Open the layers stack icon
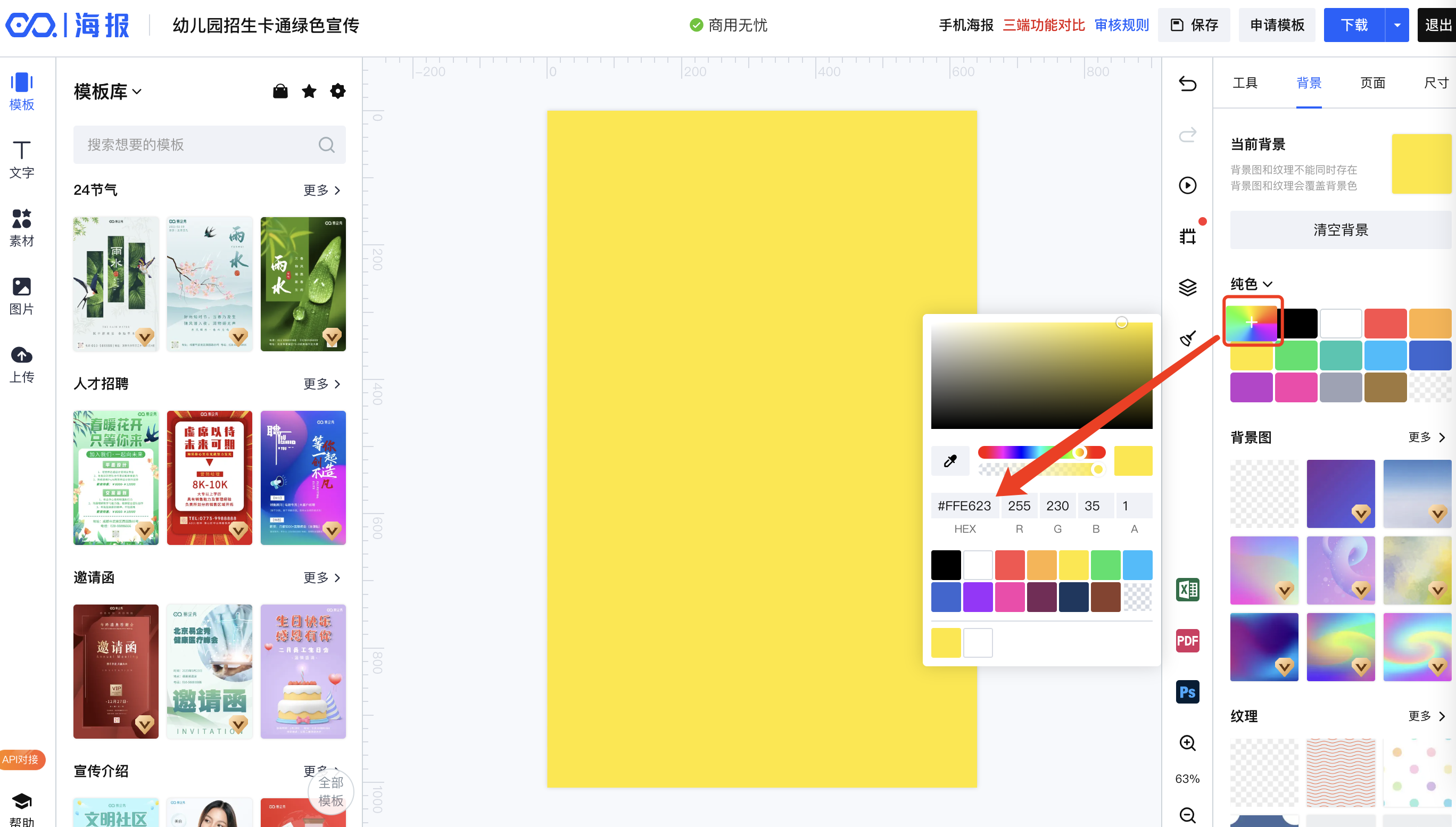This screenshot has height=827, width=1456. (1187, 287)
